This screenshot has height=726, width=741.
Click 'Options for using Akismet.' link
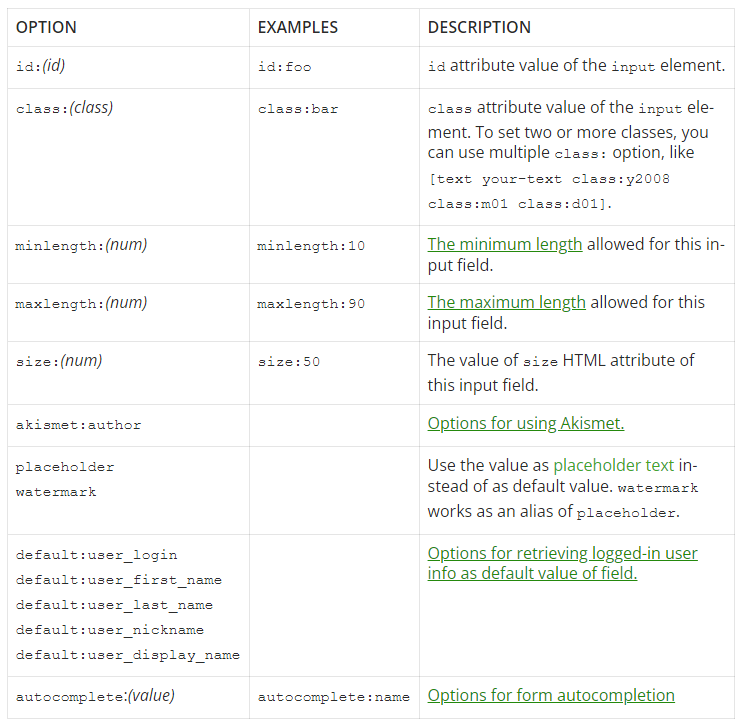525,424
